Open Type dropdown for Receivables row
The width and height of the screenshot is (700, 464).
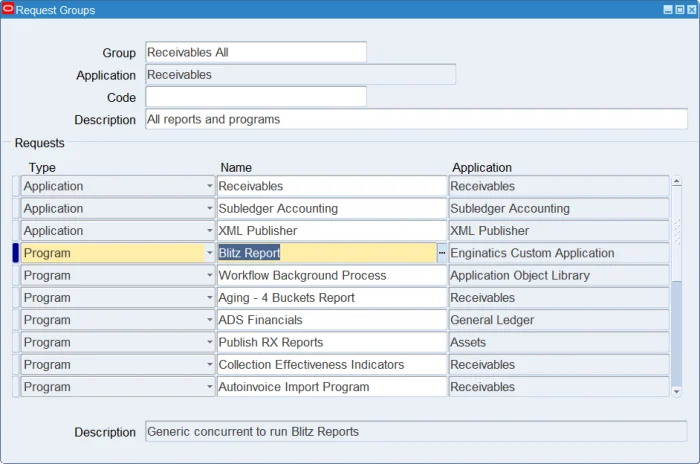click(209, 186)
